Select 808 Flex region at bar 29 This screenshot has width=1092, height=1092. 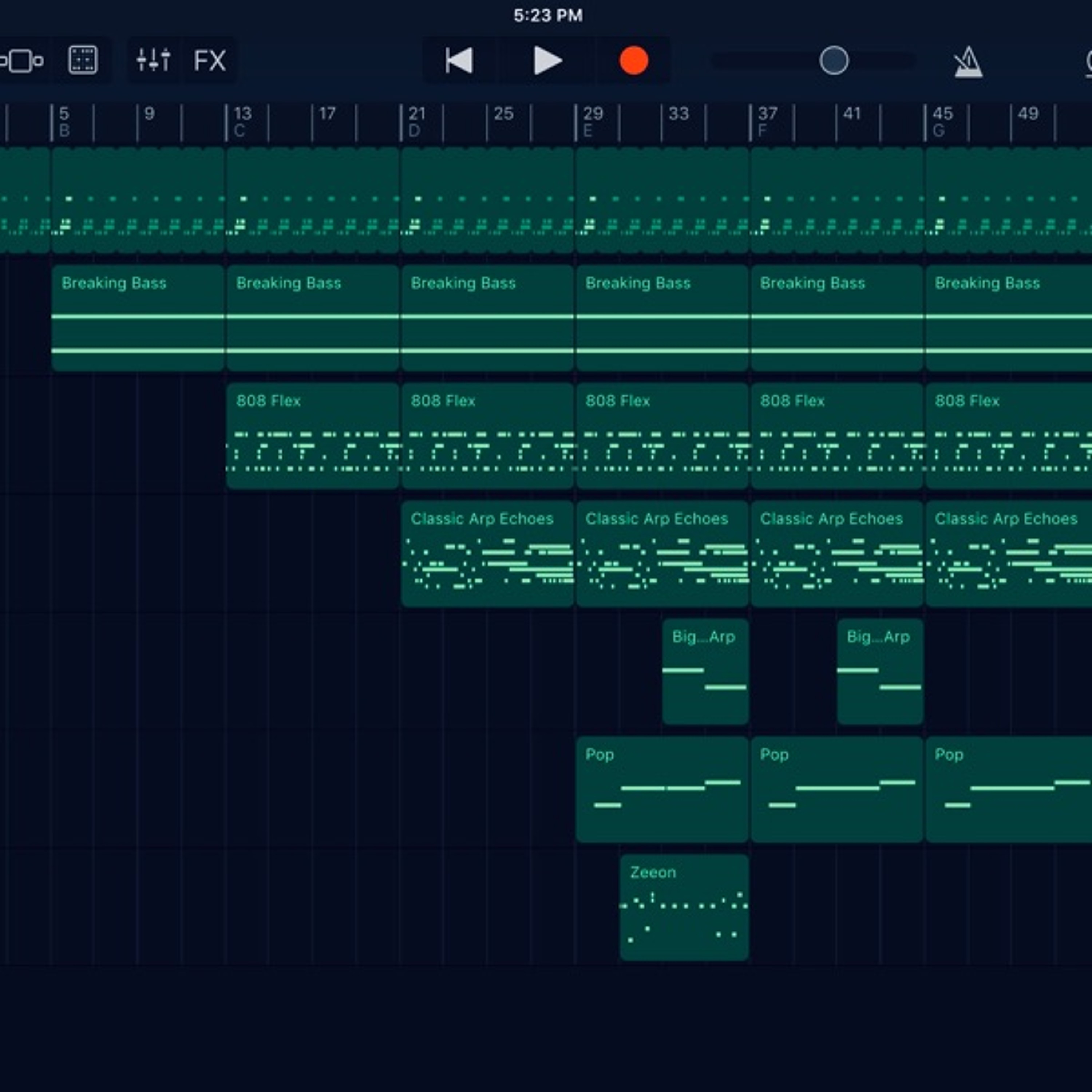(x=662, y=436)
